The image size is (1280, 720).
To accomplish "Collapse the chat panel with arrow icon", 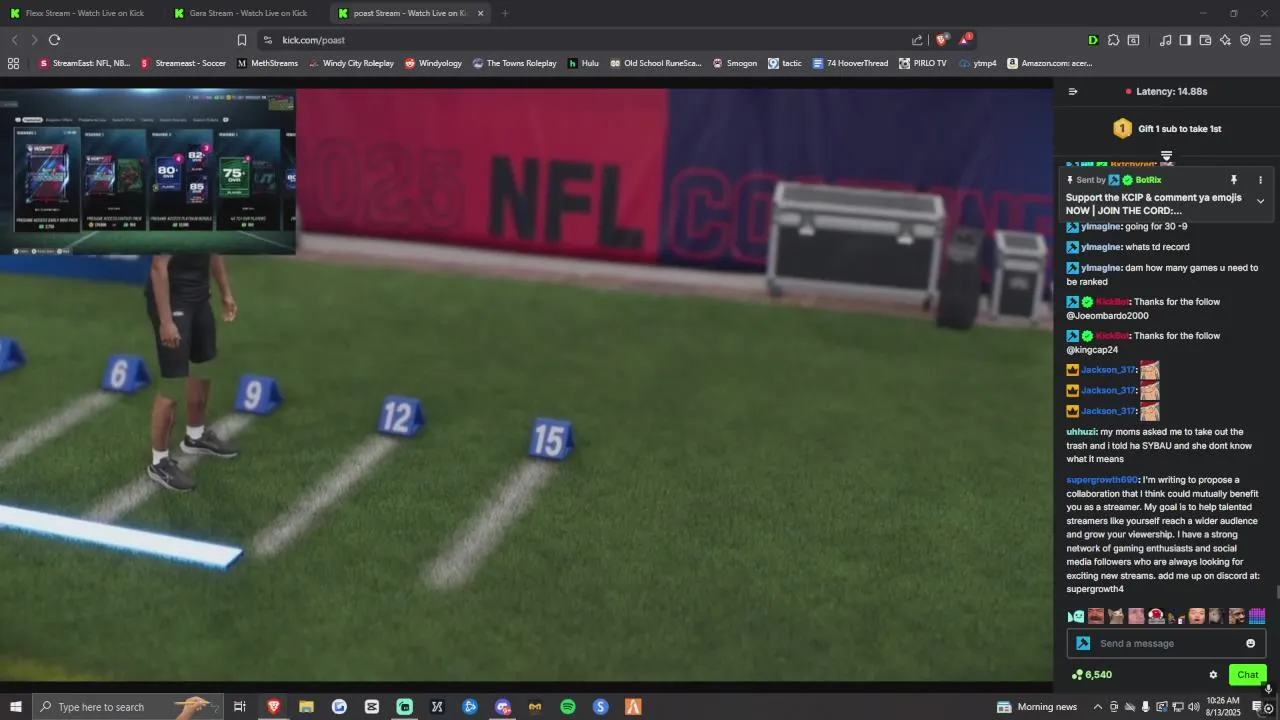I will coord(1073,91).
